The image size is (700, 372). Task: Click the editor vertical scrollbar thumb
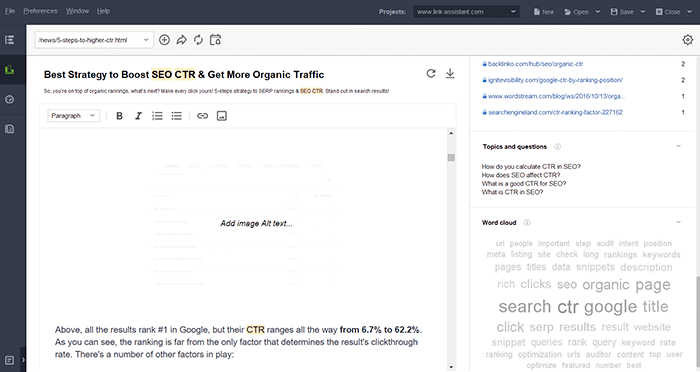451,158
